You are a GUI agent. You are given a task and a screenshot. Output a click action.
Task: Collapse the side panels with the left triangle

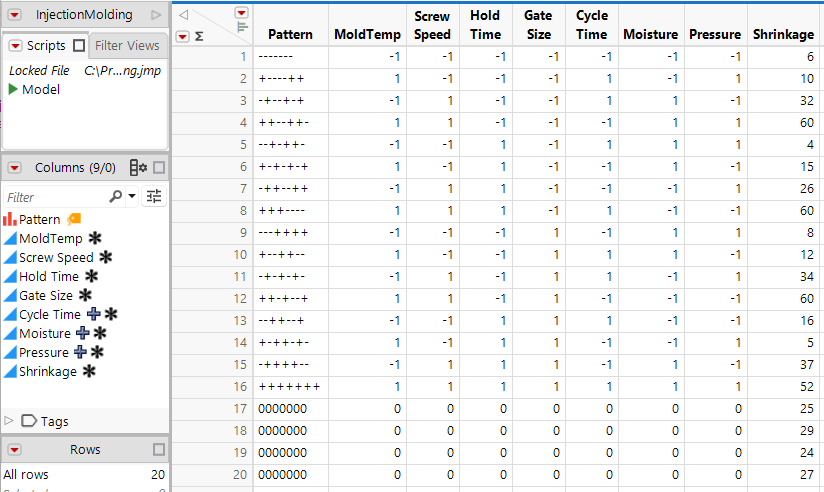tap(183, 14)
